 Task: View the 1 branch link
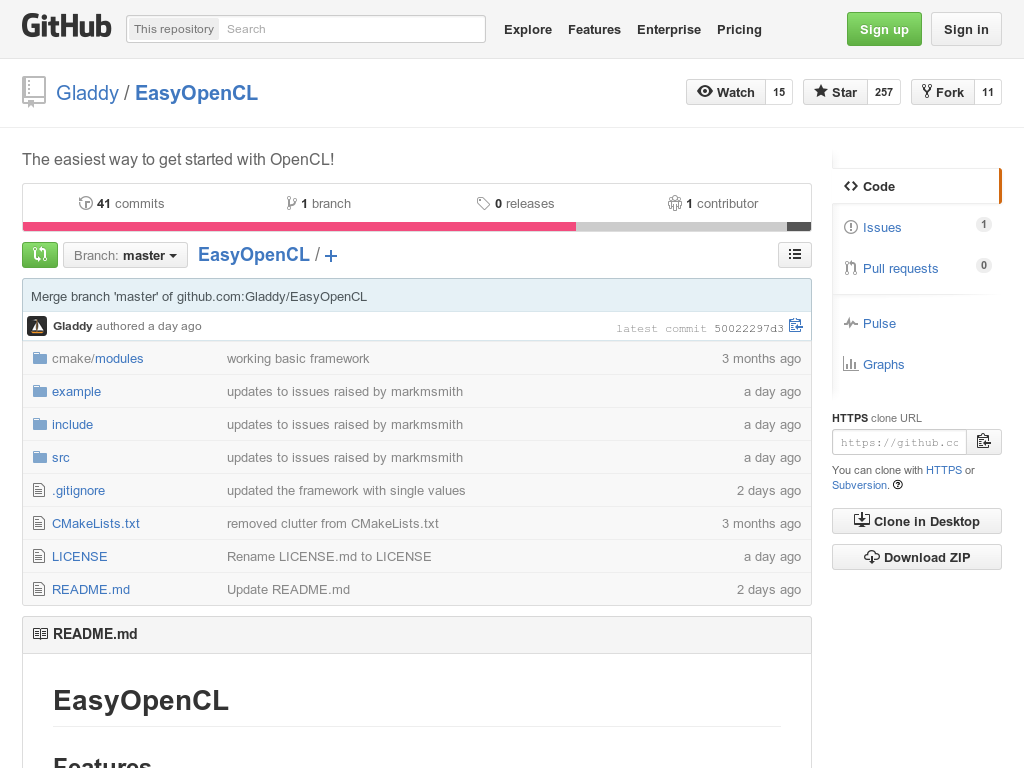[x=319, y=204]
